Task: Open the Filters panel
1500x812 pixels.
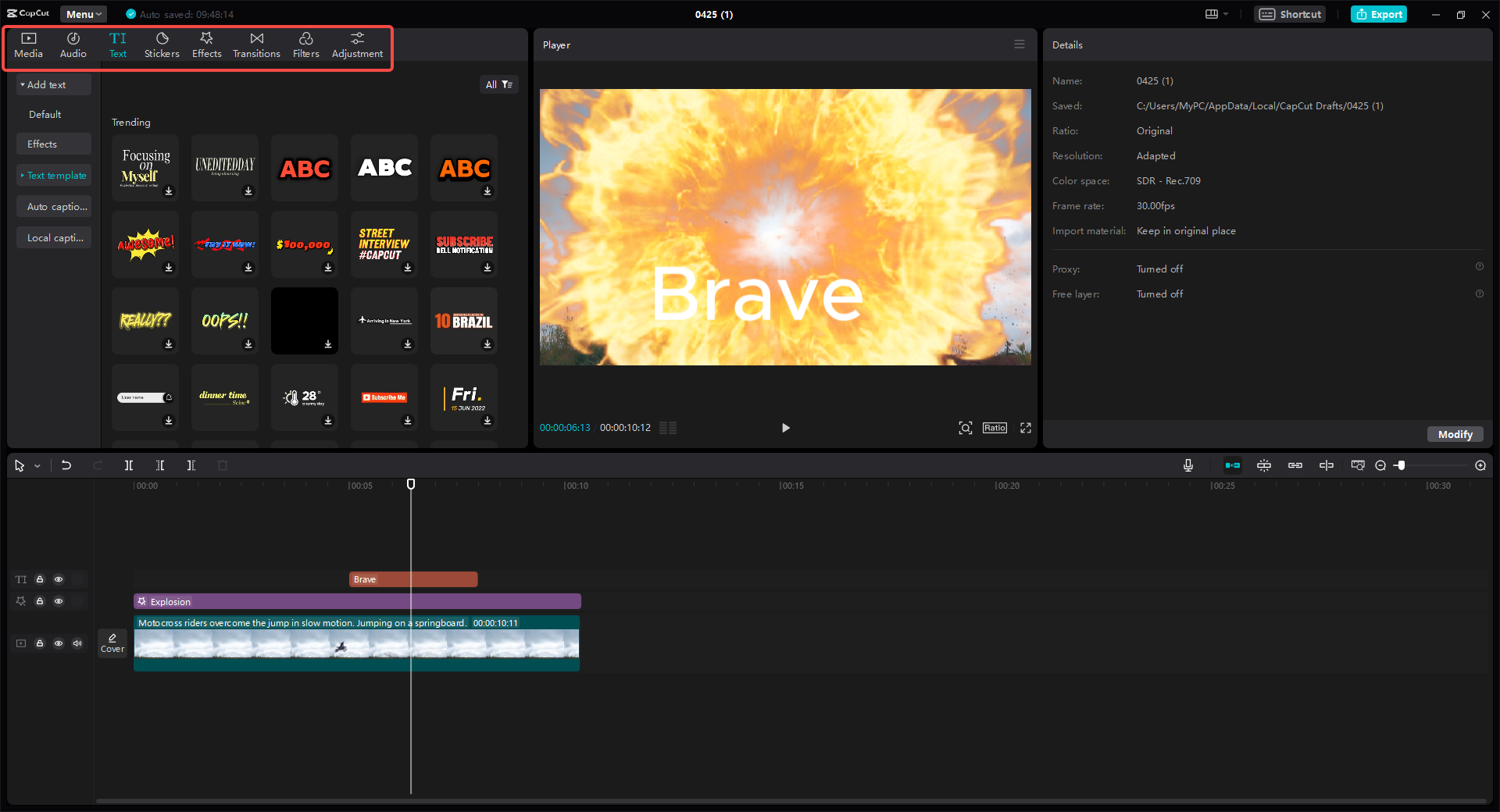Action: coord(305,45)
